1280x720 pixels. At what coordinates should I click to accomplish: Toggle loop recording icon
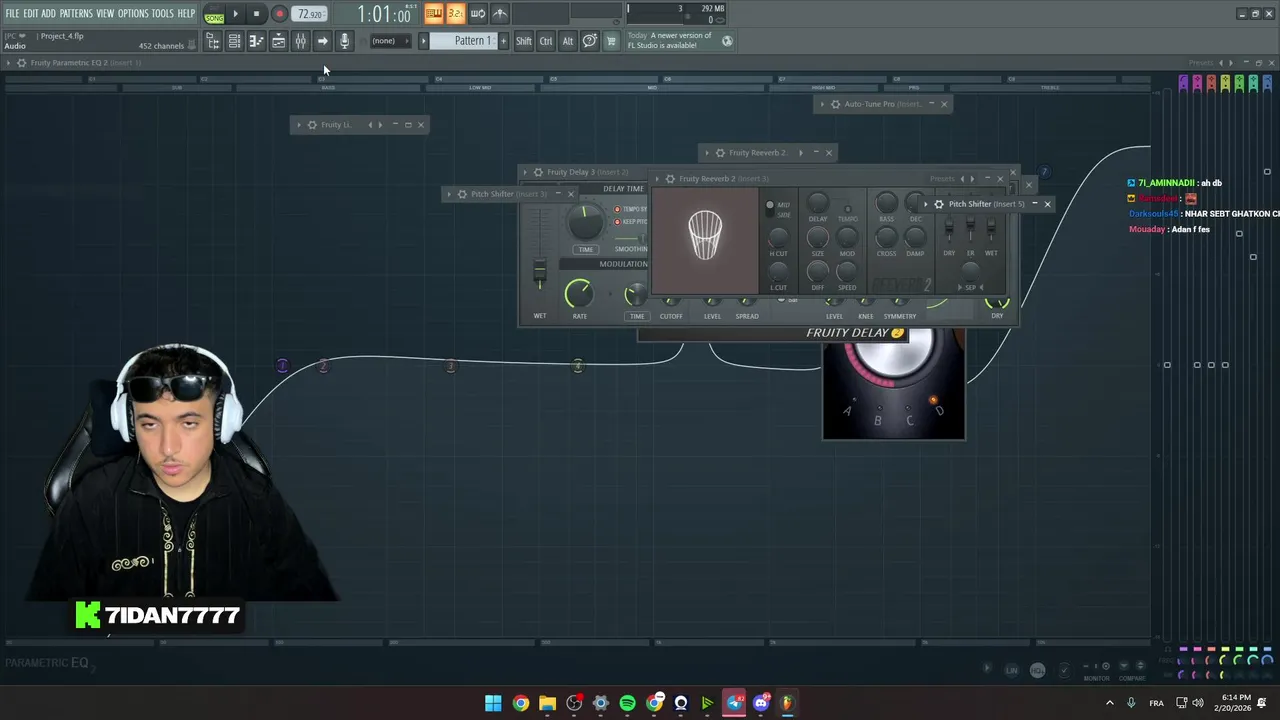pos(478,14)
